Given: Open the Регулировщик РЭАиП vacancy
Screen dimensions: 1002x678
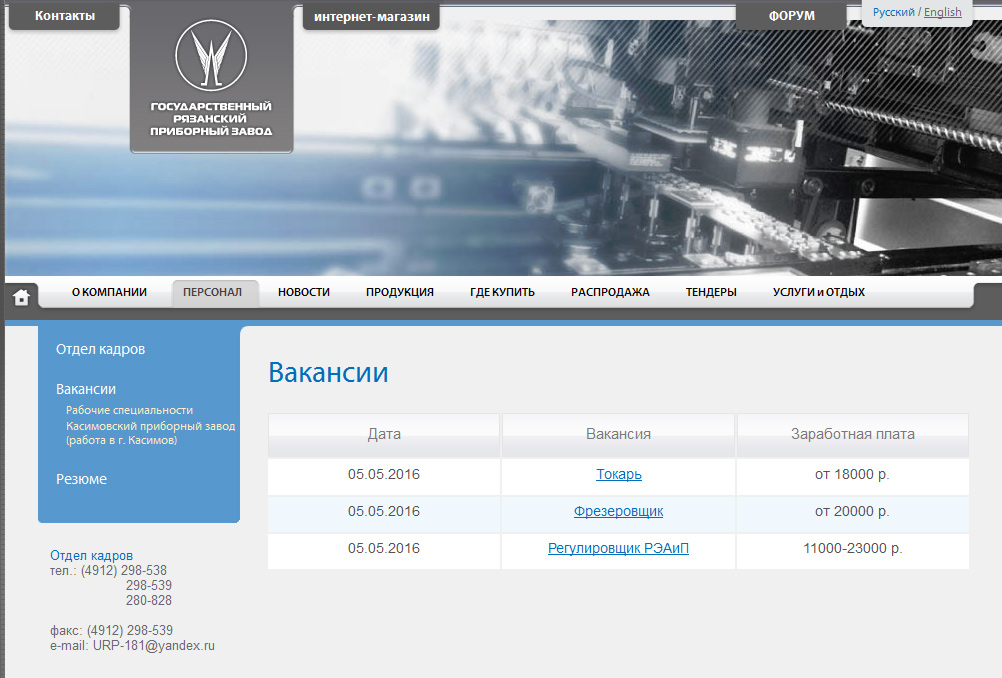Looking at the screenshot, I should point(618,548).
